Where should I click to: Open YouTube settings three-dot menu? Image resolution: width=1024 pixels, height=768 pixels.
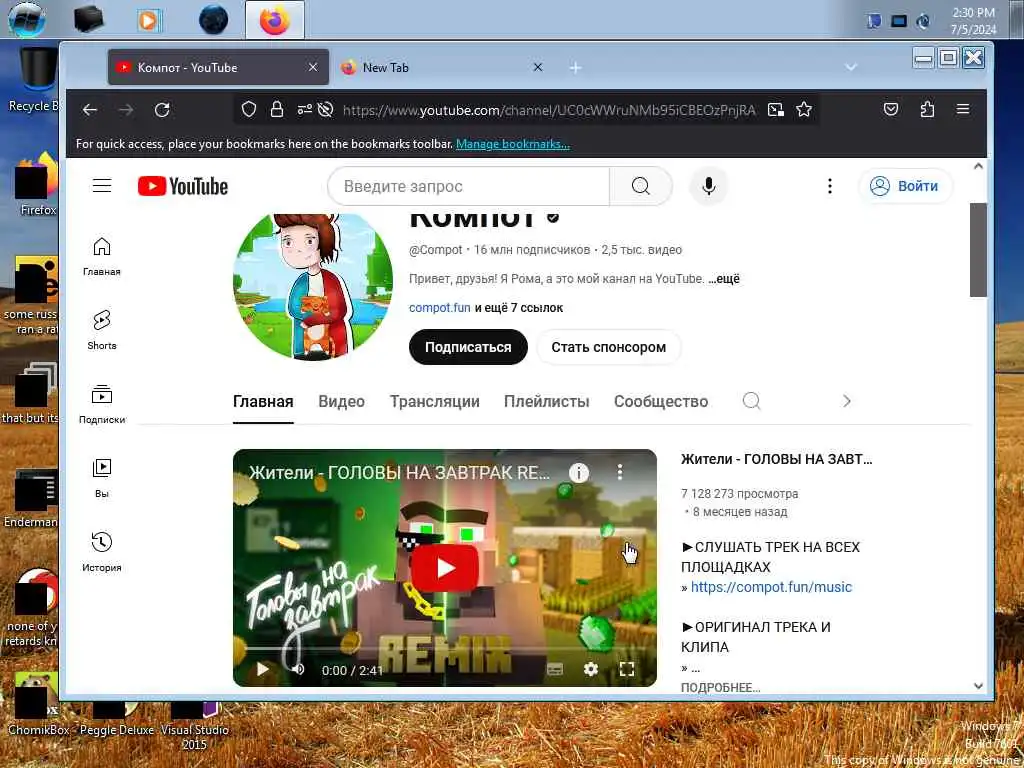point(829,186)
